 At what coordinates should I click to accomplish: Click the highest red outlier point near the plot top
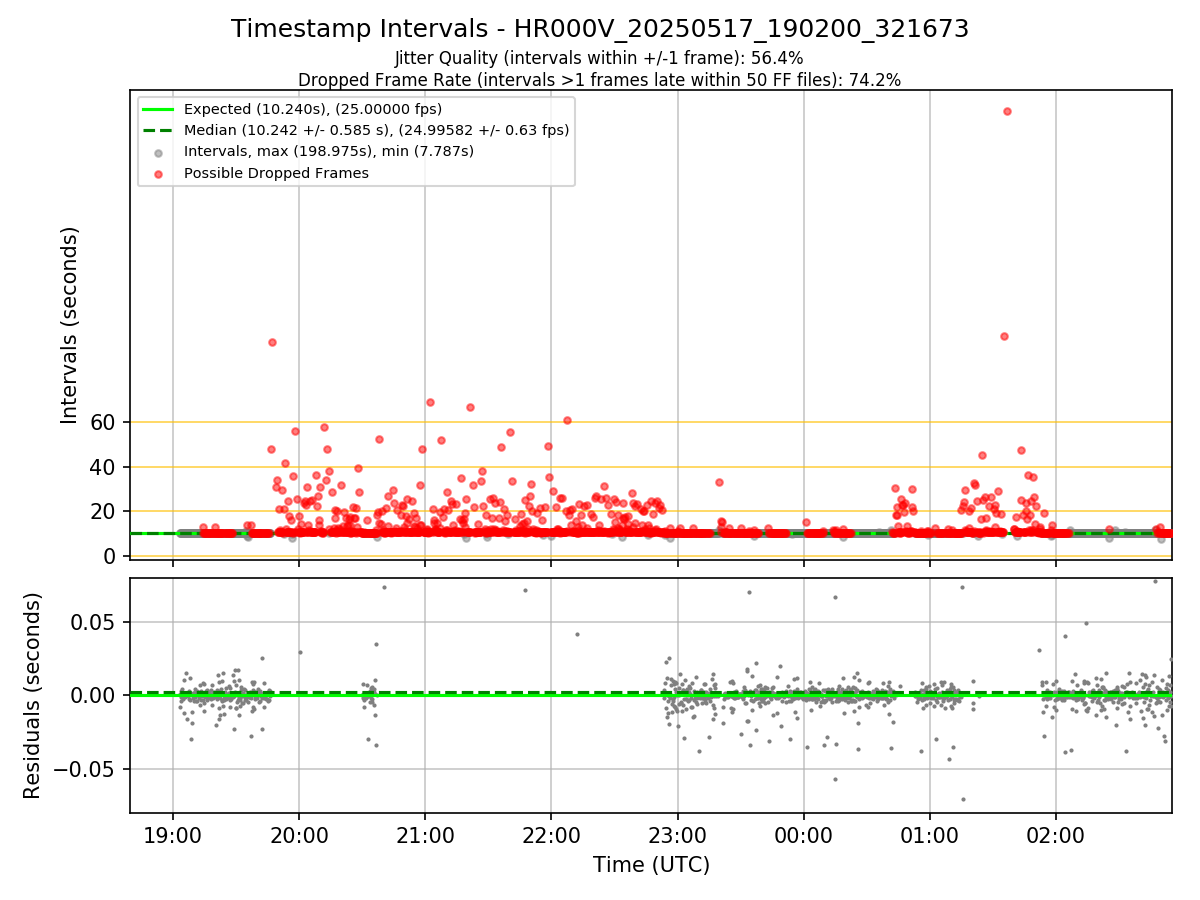1007,111
